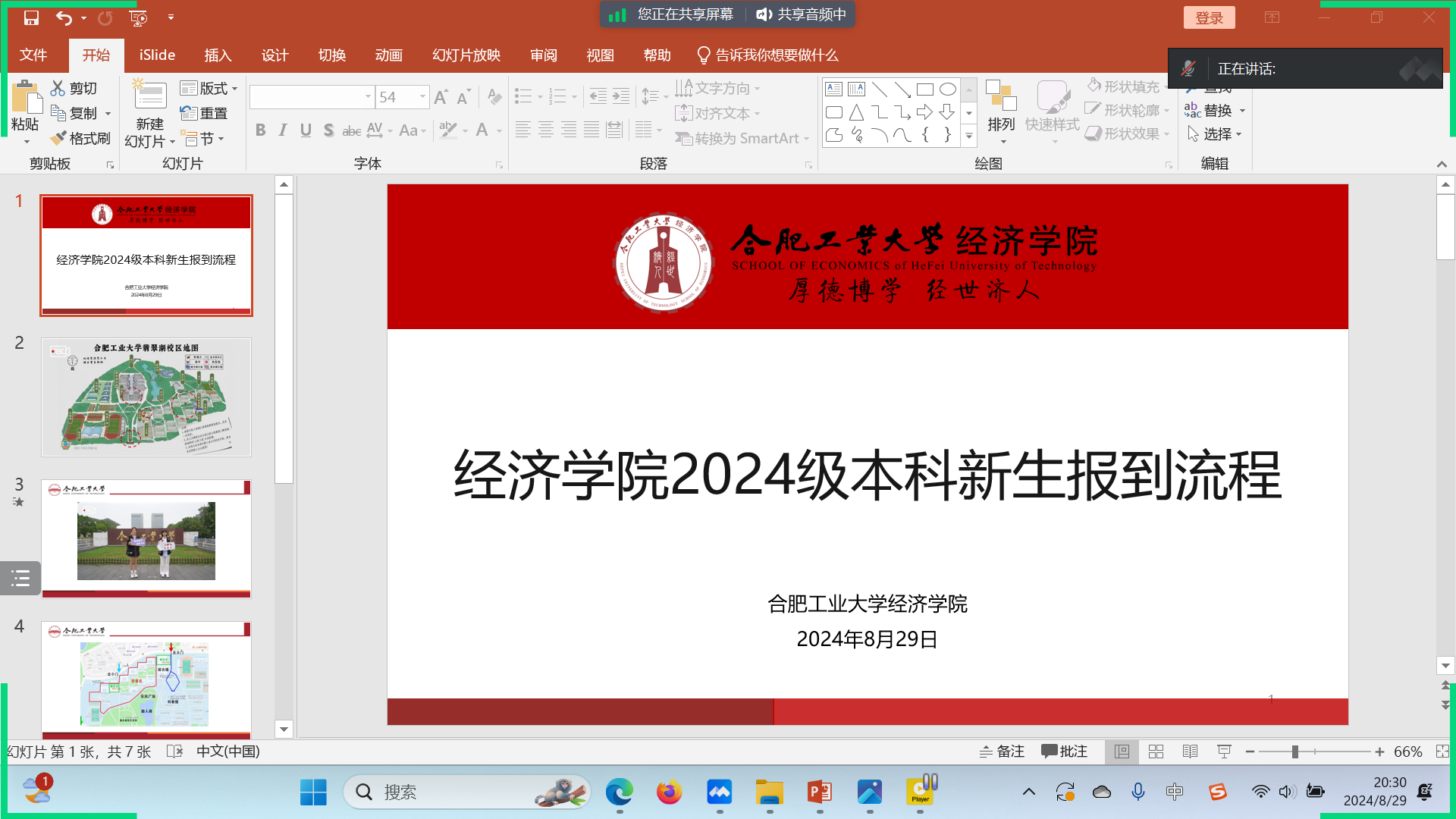Switch to the iSlide tab
The width and height of the screenshot is (1456, 819).
click(x=157, y=55)
